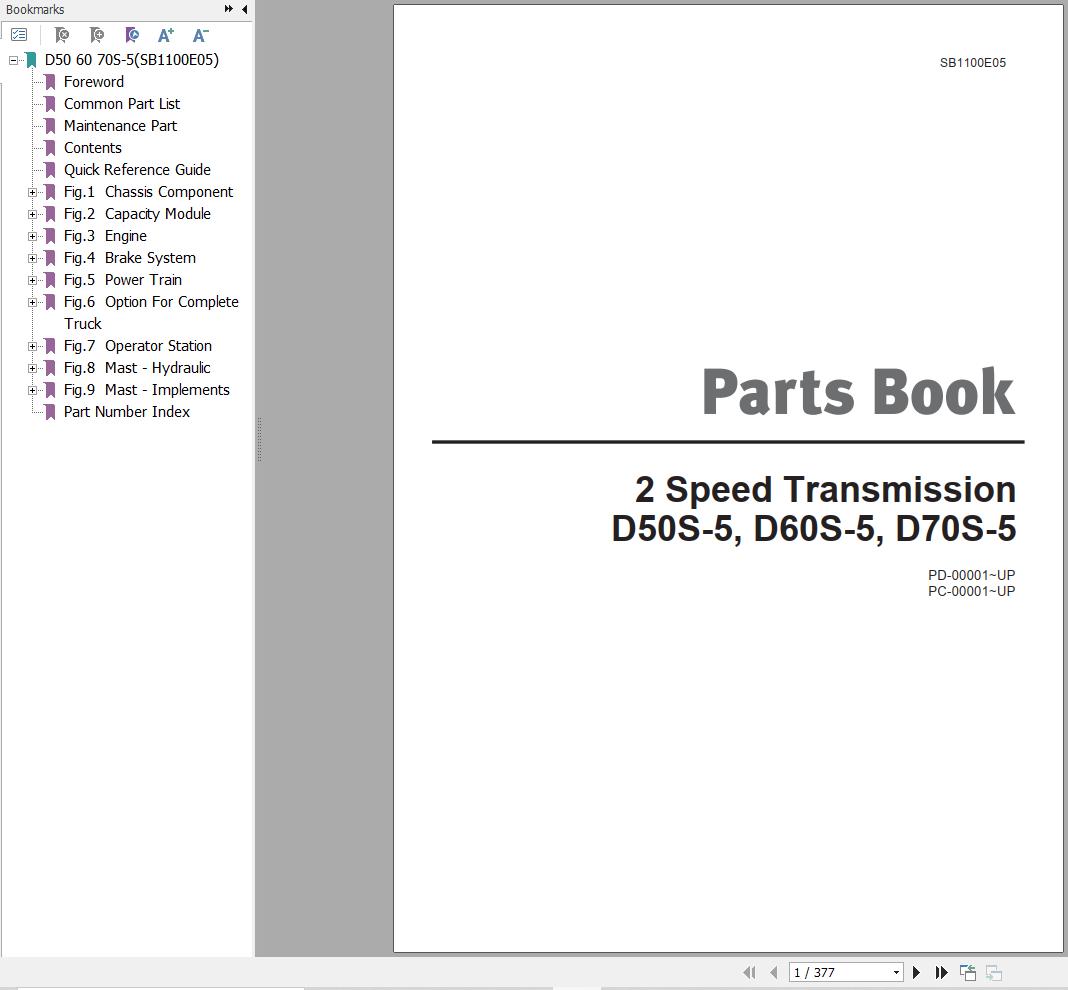This screenshot has height=990, width=1068.
Task: Select Fig.9 Mast - Implements bookmark text
Action: pyautogui.click(x=146, y=390)
